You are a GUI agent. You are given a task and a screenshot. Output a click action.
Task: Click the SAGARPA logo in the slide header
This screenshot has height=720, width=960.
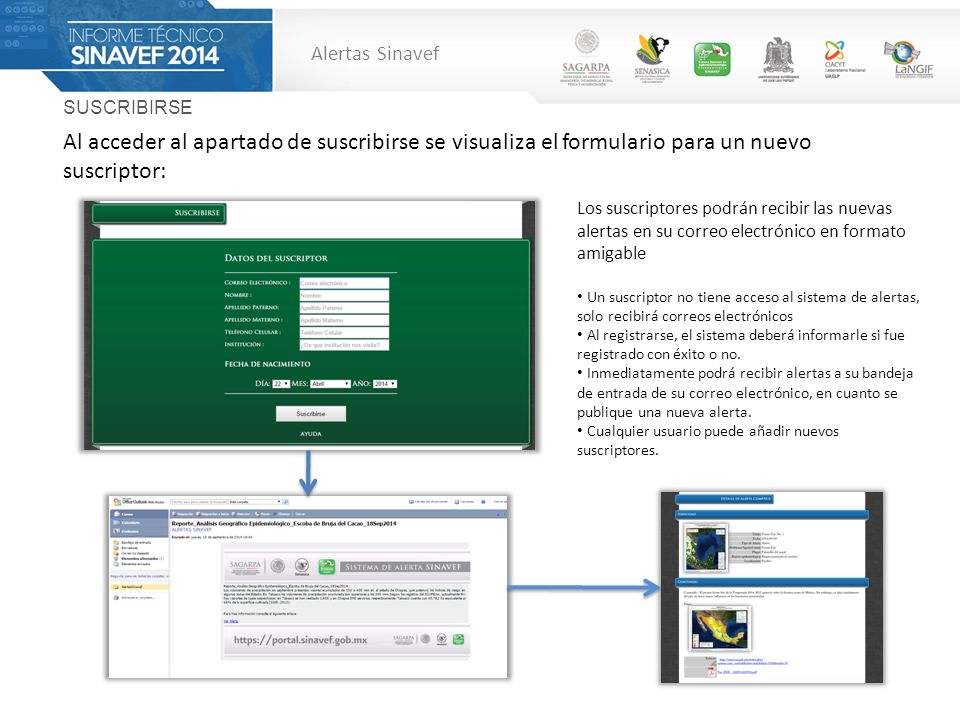(586, 58)
